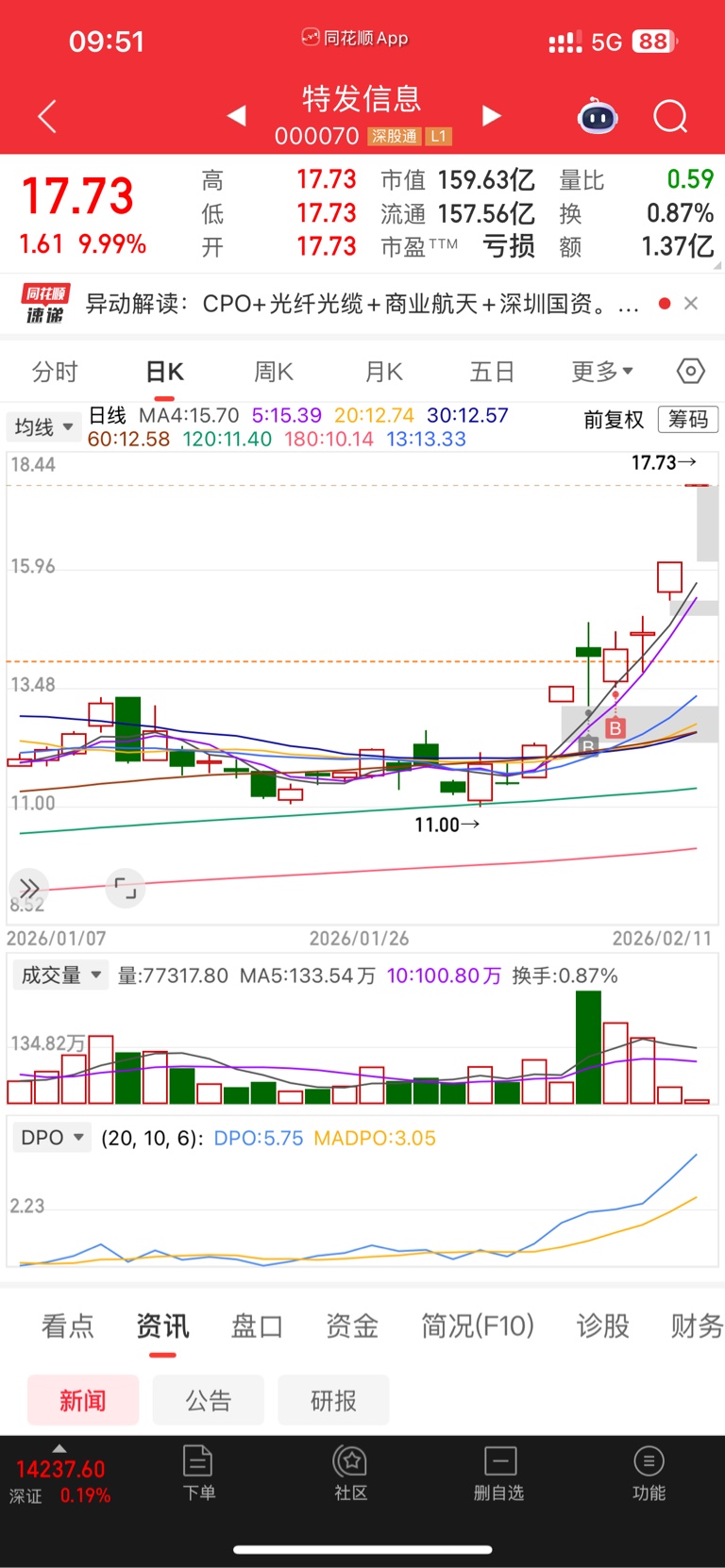Tap the current price 17.73
Screen dimensions: 725x1568
(x=77, y=196)
